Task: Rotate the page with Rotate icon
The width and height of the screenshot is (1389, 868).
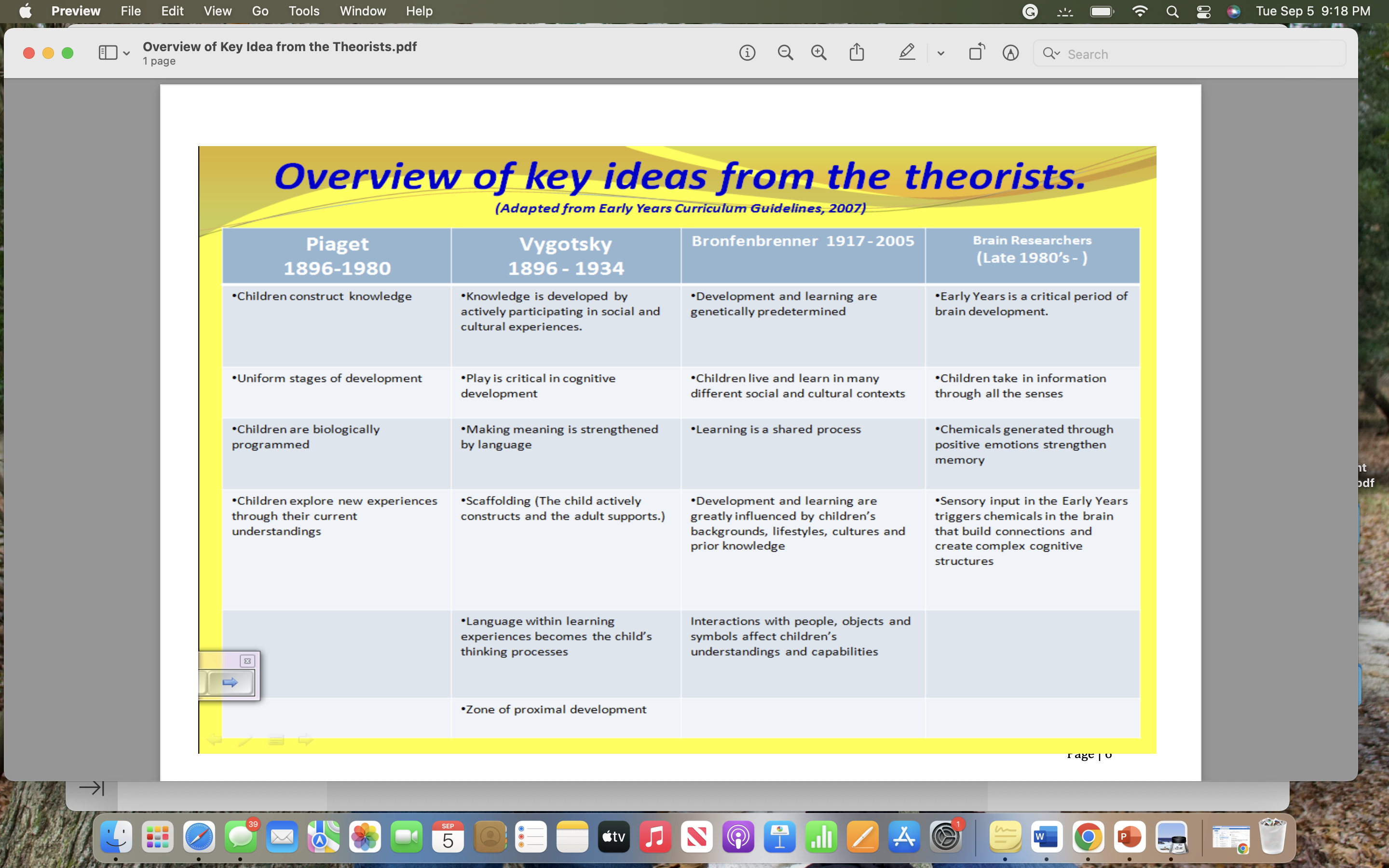Action: 976,52
